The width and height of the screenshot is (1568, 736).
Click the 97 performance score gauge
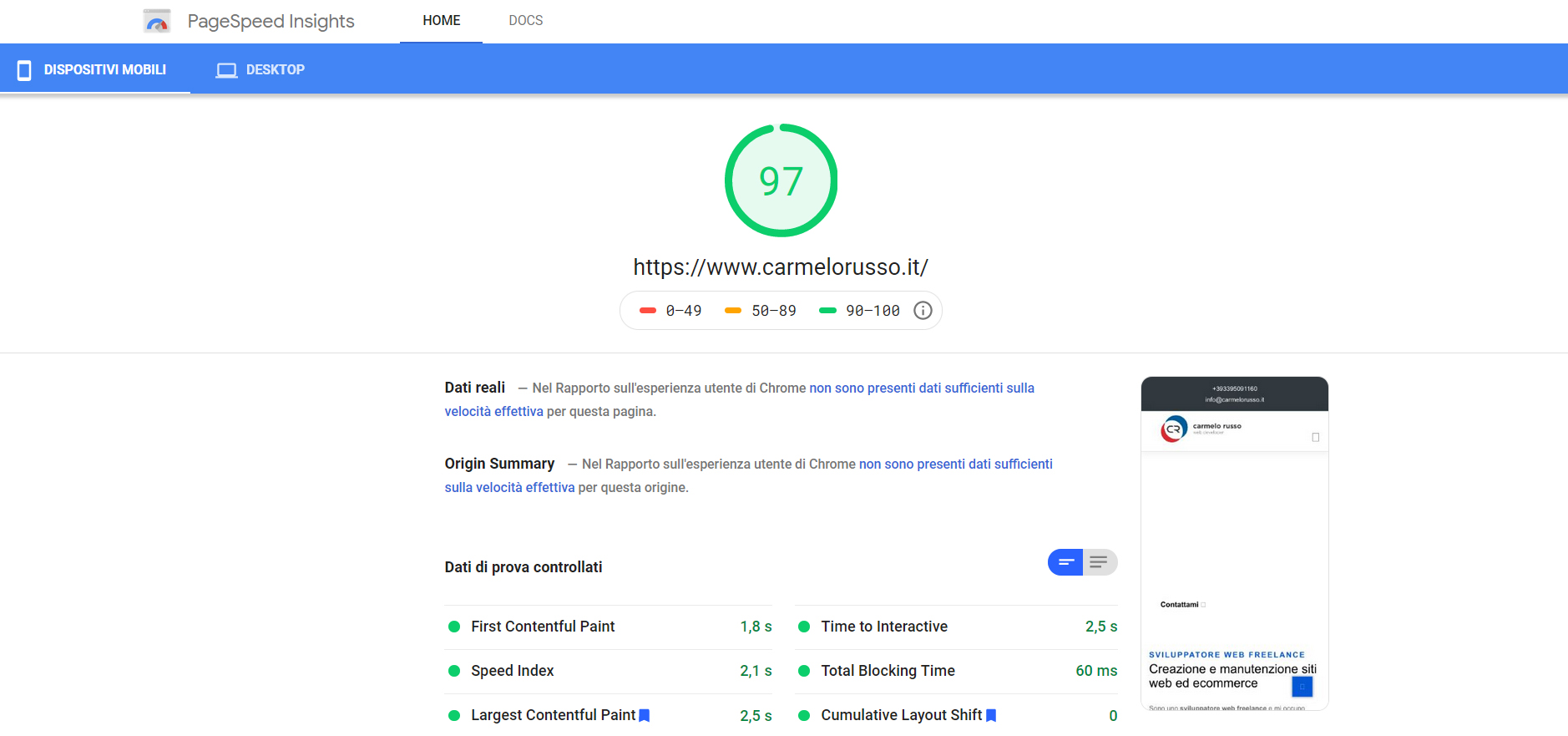(781, 180)
